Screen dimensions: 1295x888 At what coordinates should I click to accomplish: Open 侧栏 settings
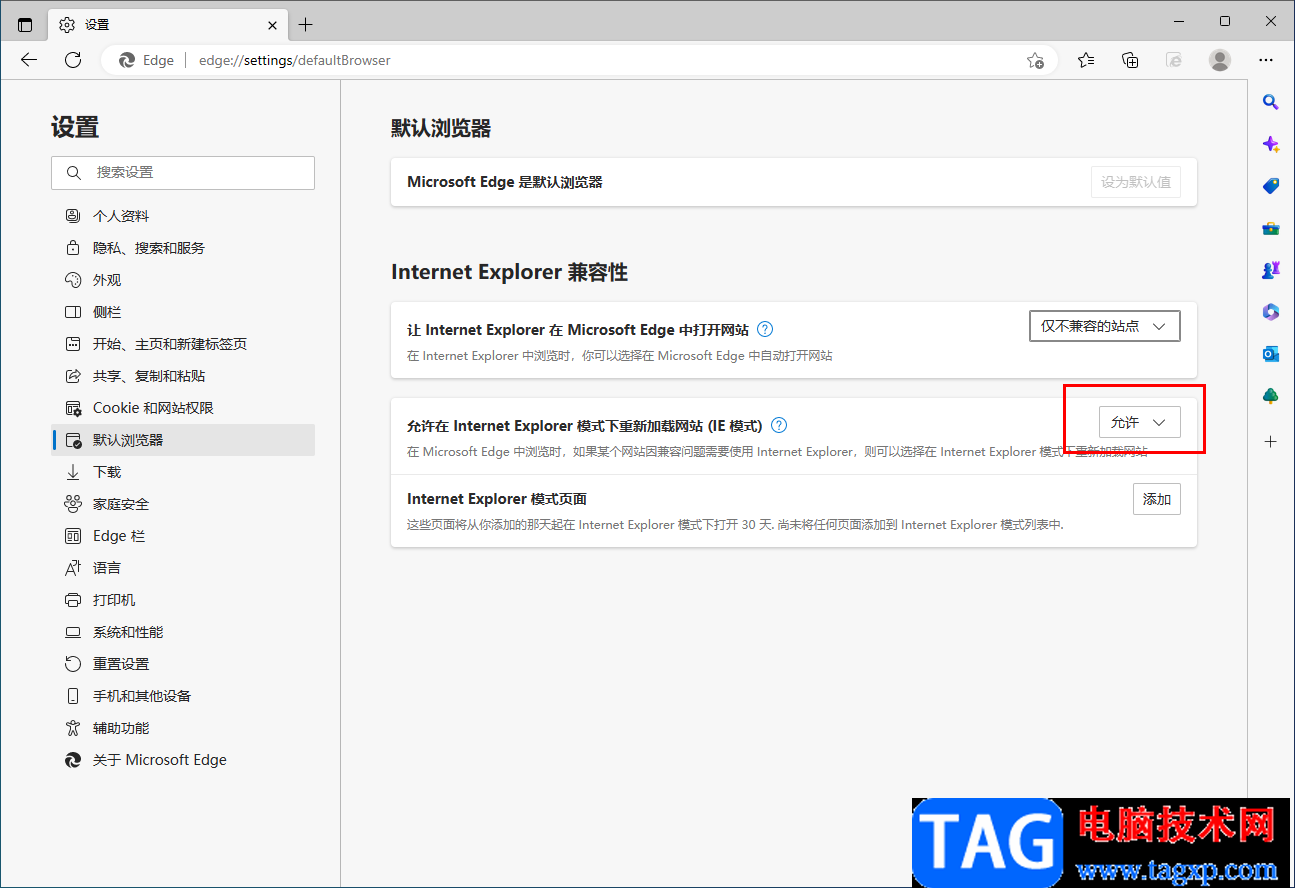tap(183, 312)
